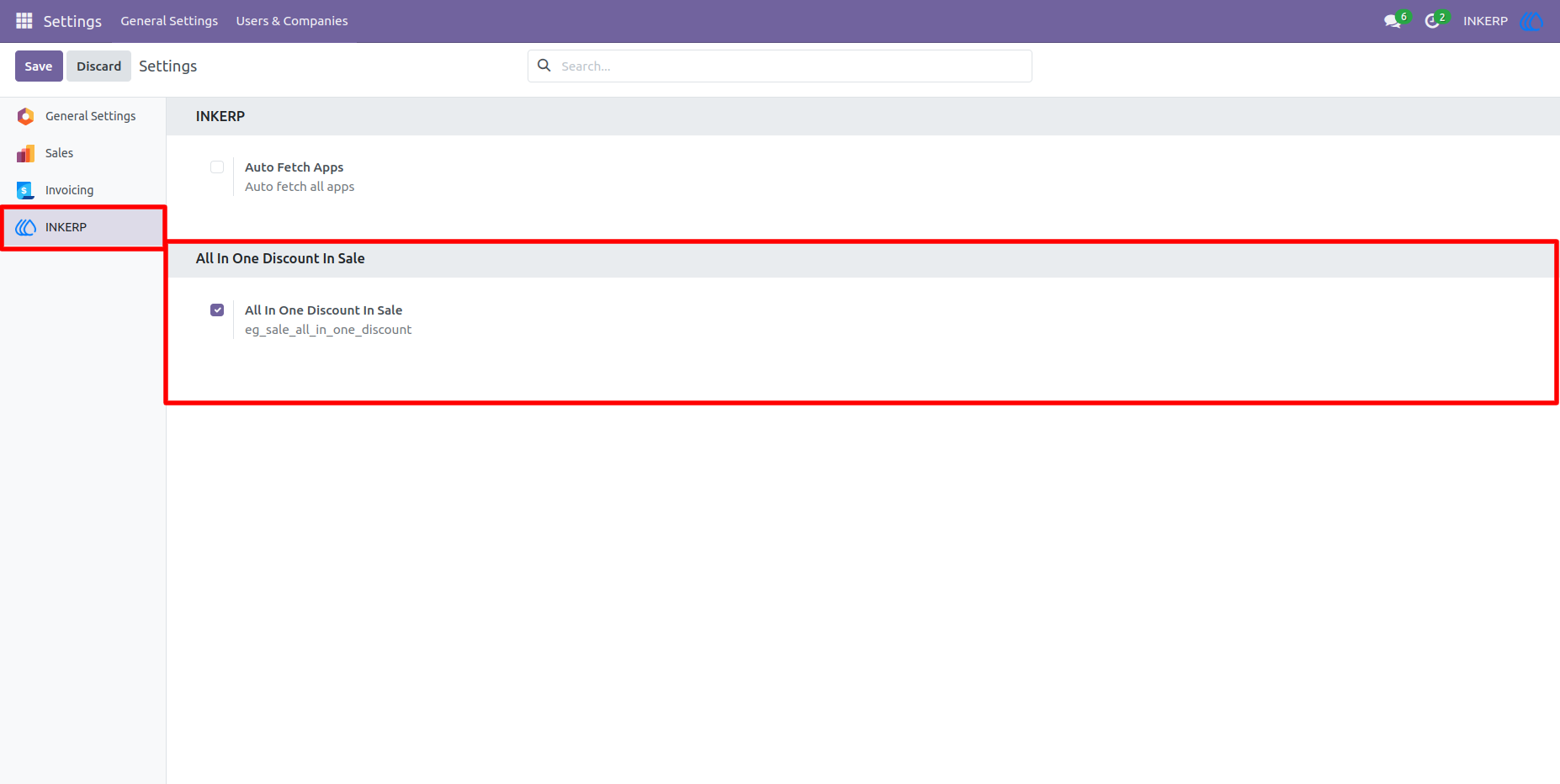Click the Auto Fetch Apps label
The height and width of the screenshot is (784, 1560).
point(294,167)
